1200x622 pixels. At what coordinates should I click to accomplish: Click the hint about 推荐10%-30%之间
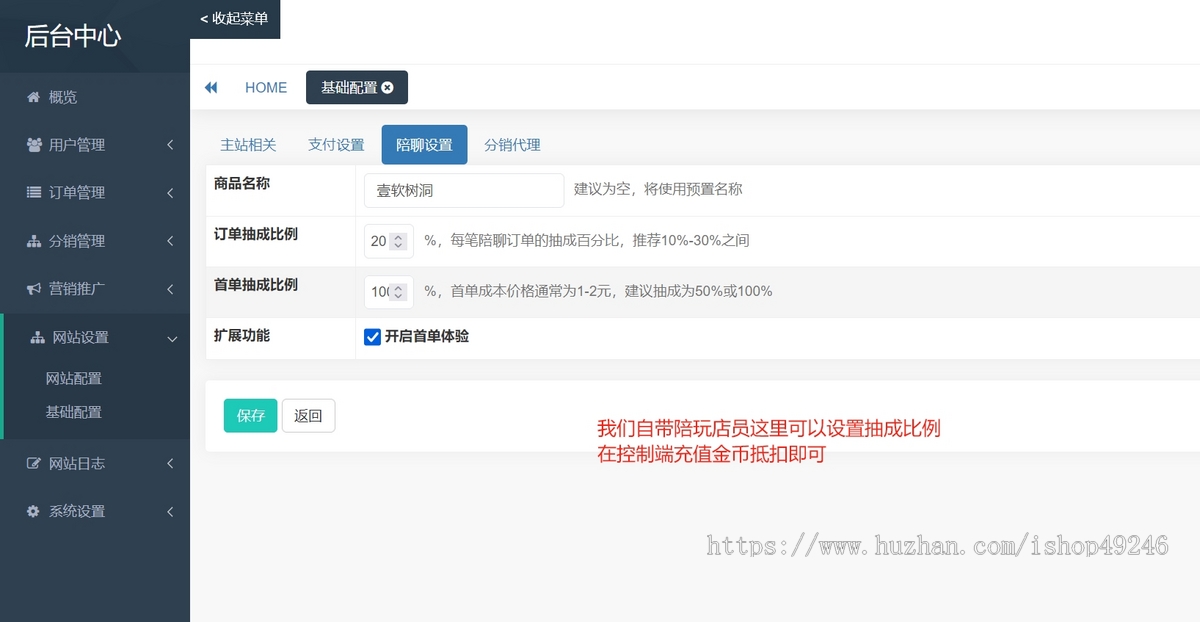(587, 240)
